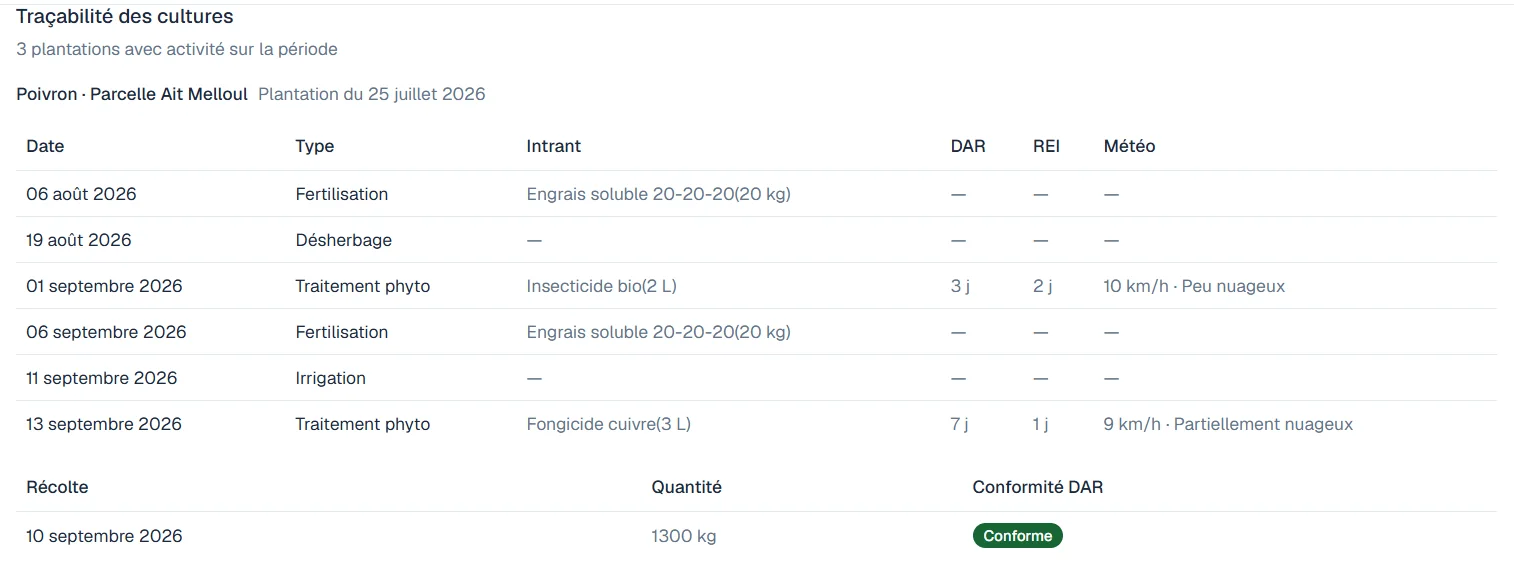
Task: Click the Météo column header
Action: click(1130, 146)
